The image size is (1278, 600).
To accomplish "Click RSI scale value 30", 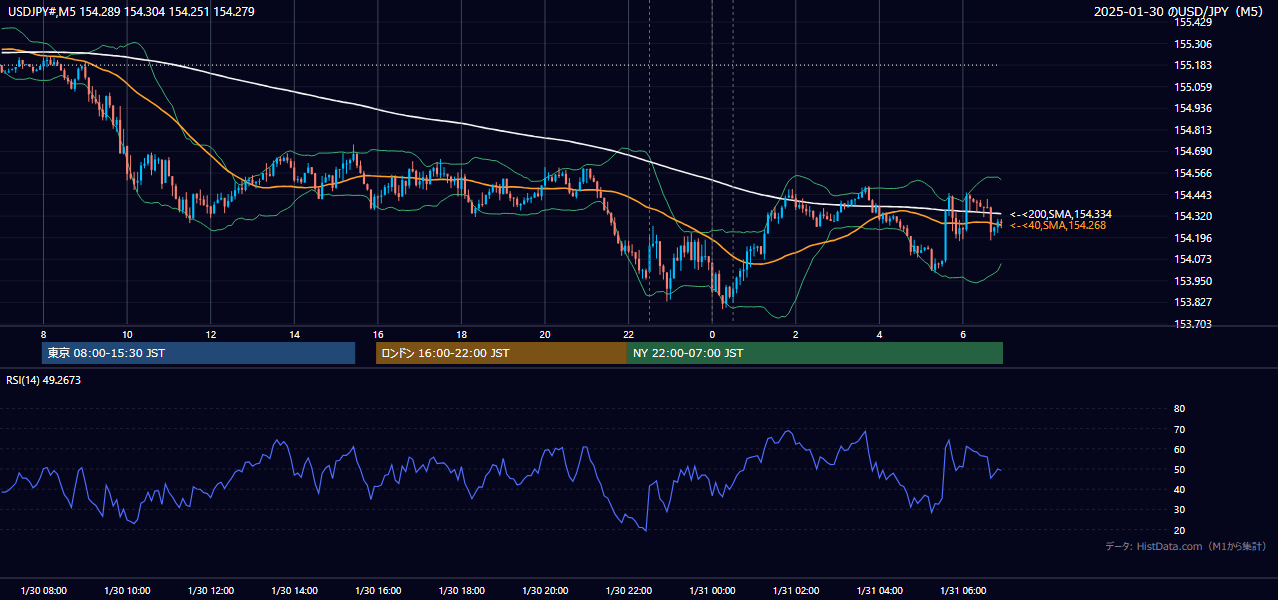I will point(1179,510).
